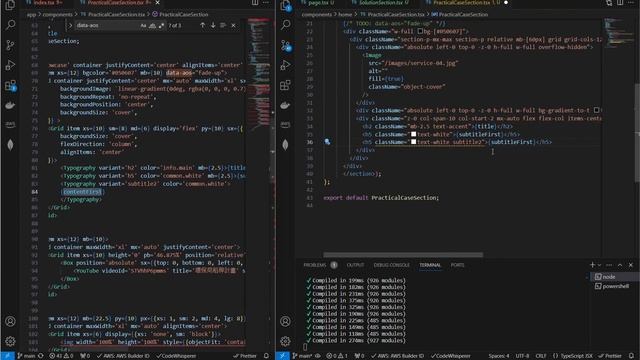
Task: Go to next match in find widget
Action: (213, 25)
